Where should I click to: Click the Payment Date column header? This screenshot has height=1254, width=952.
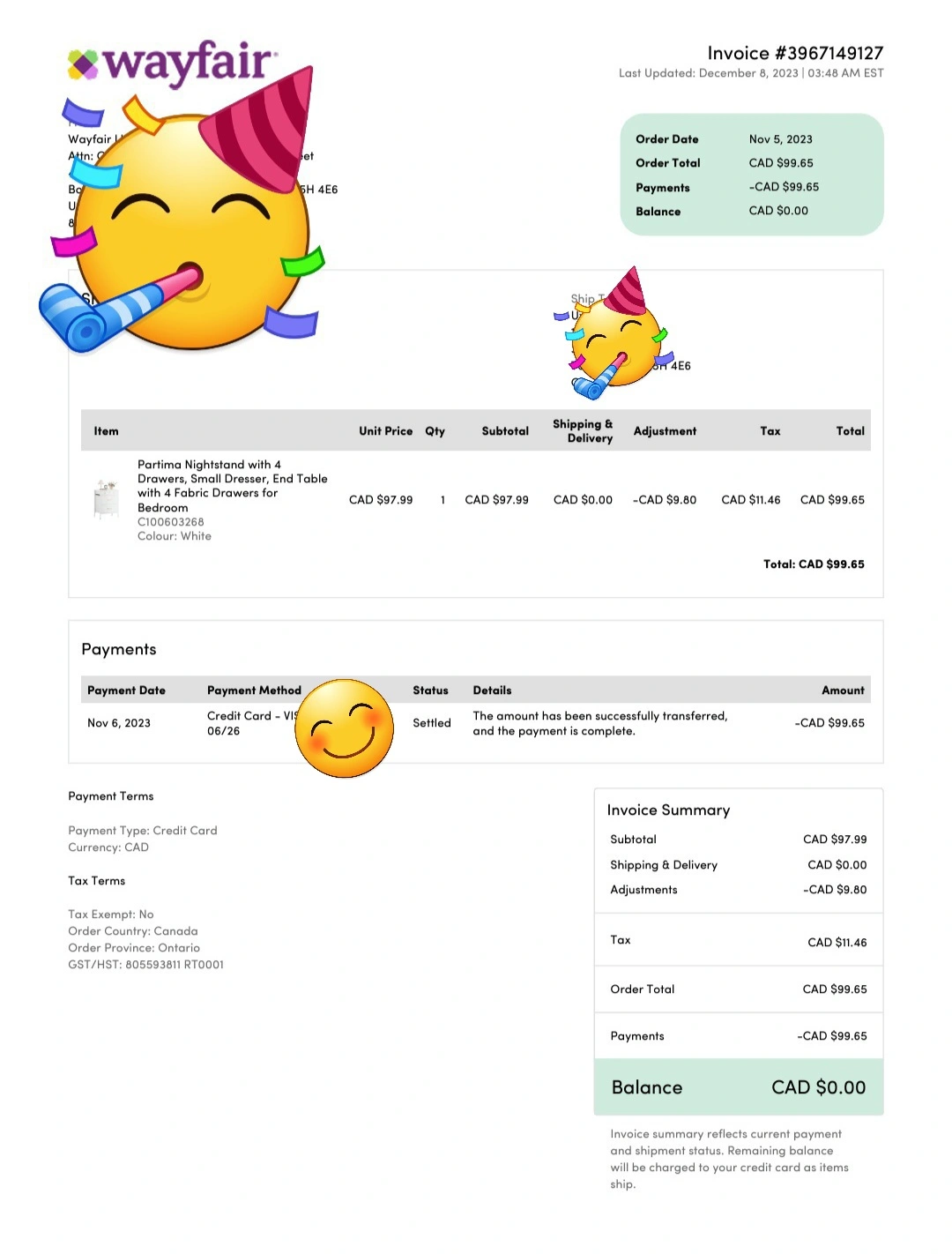[x=126, y=690]
